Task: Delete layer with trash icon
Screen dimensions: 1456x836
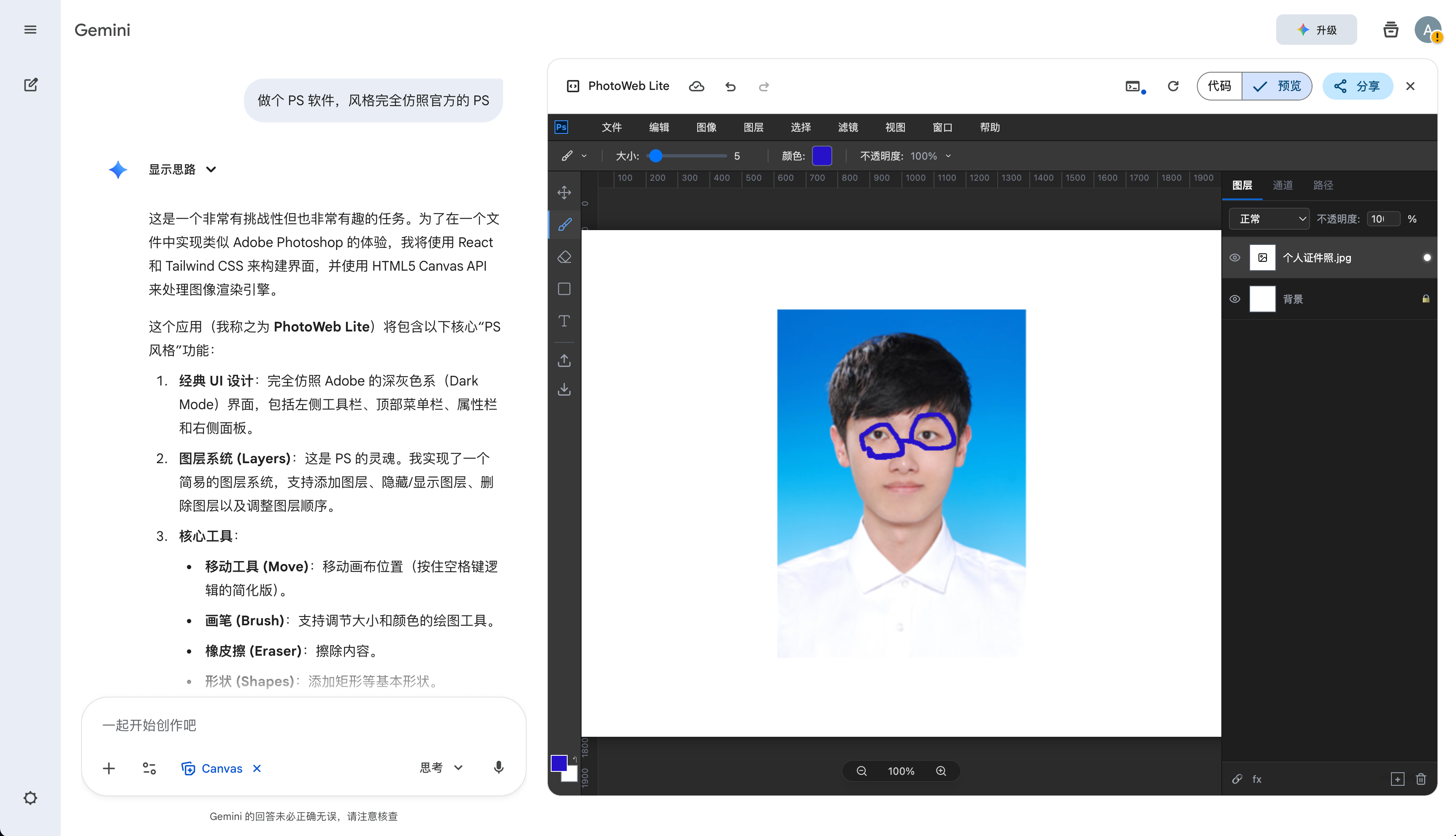Action: click(x=1421, y=779)
